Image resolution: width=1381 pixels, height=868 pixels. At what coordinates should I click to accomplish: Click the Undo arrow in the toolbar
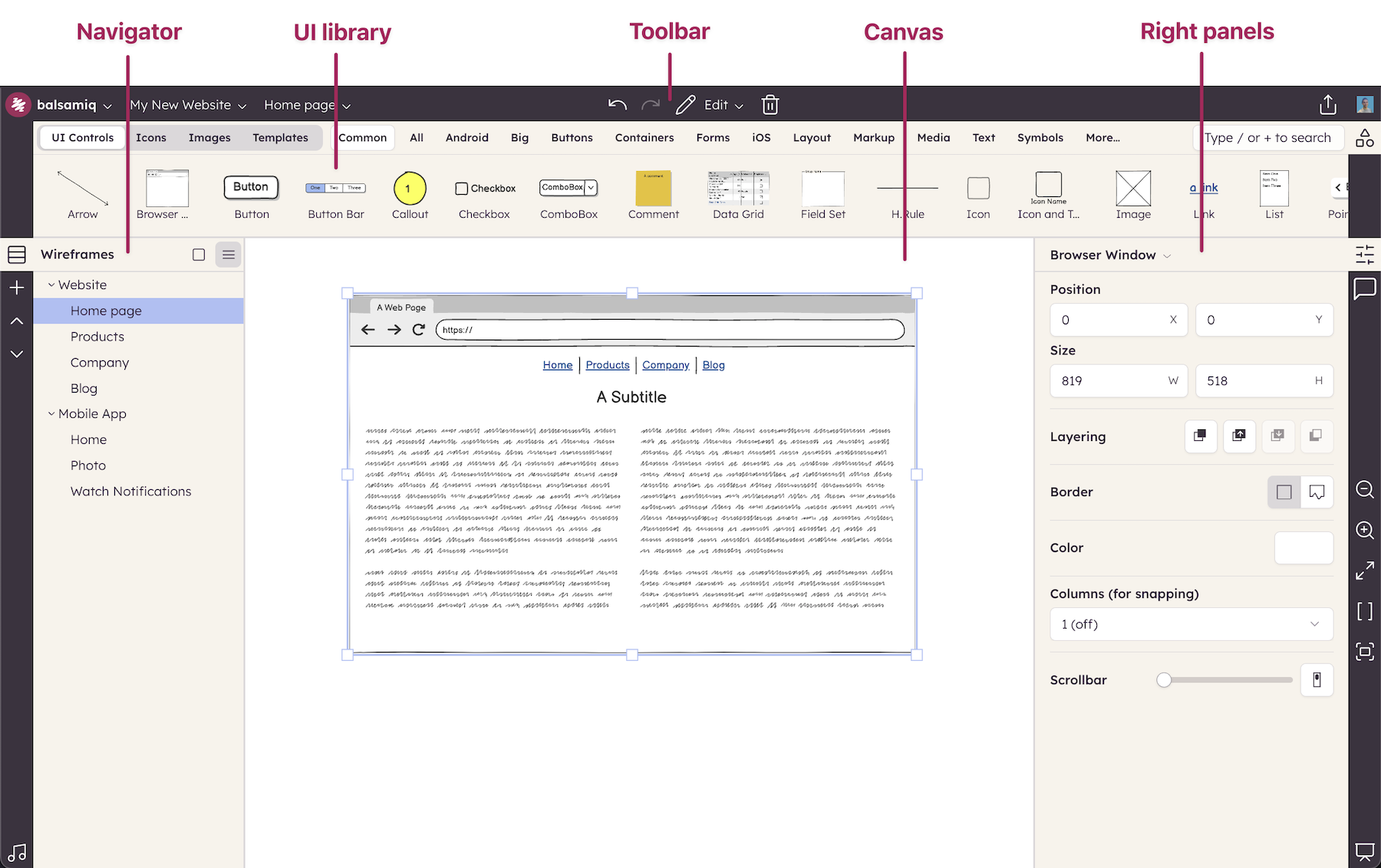pyautogui.click(x=618, y=105)
